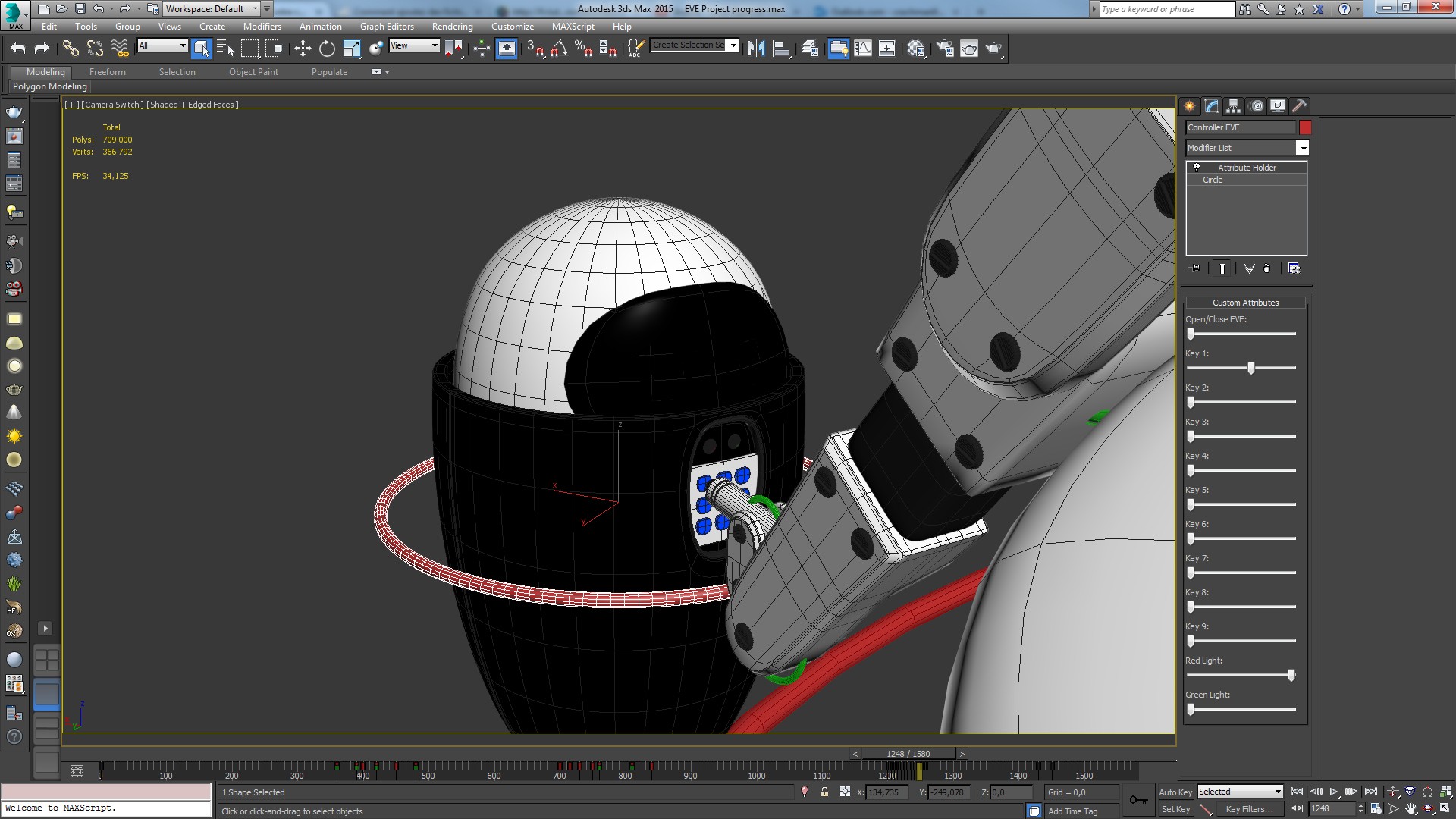Open Rectangular Selection Region flyout

tap(249, 49)
